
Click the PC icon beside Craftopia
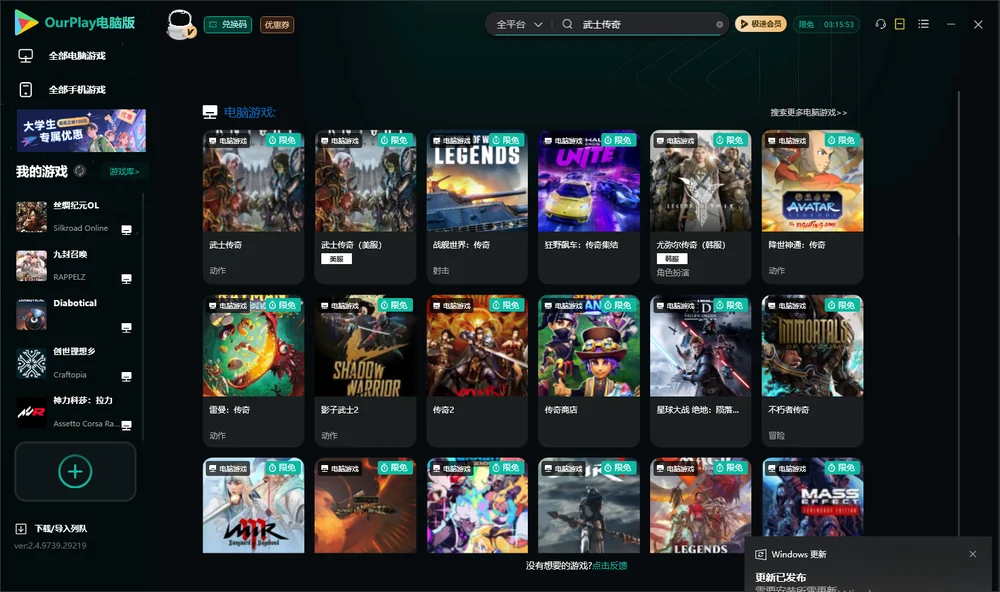pyautogui.click(x=126, y=376)
